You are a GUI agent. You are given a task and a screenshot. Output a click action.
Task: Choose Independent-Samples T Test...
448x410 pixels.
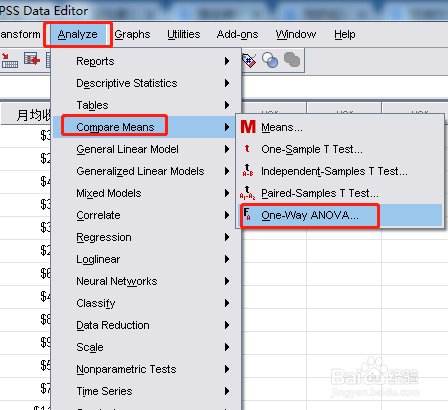click(340, 171)
